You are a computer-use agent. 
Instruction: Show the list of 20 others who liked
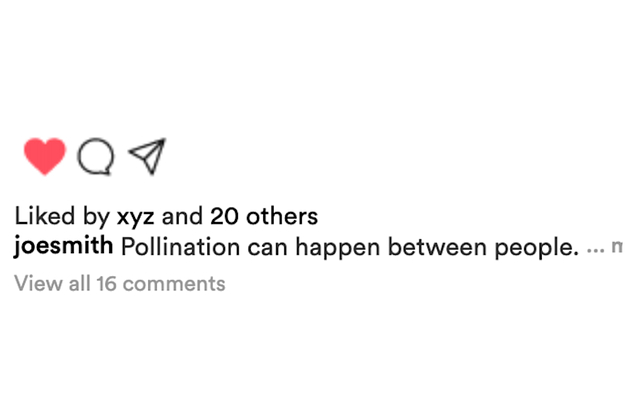[x=264, y=216]
